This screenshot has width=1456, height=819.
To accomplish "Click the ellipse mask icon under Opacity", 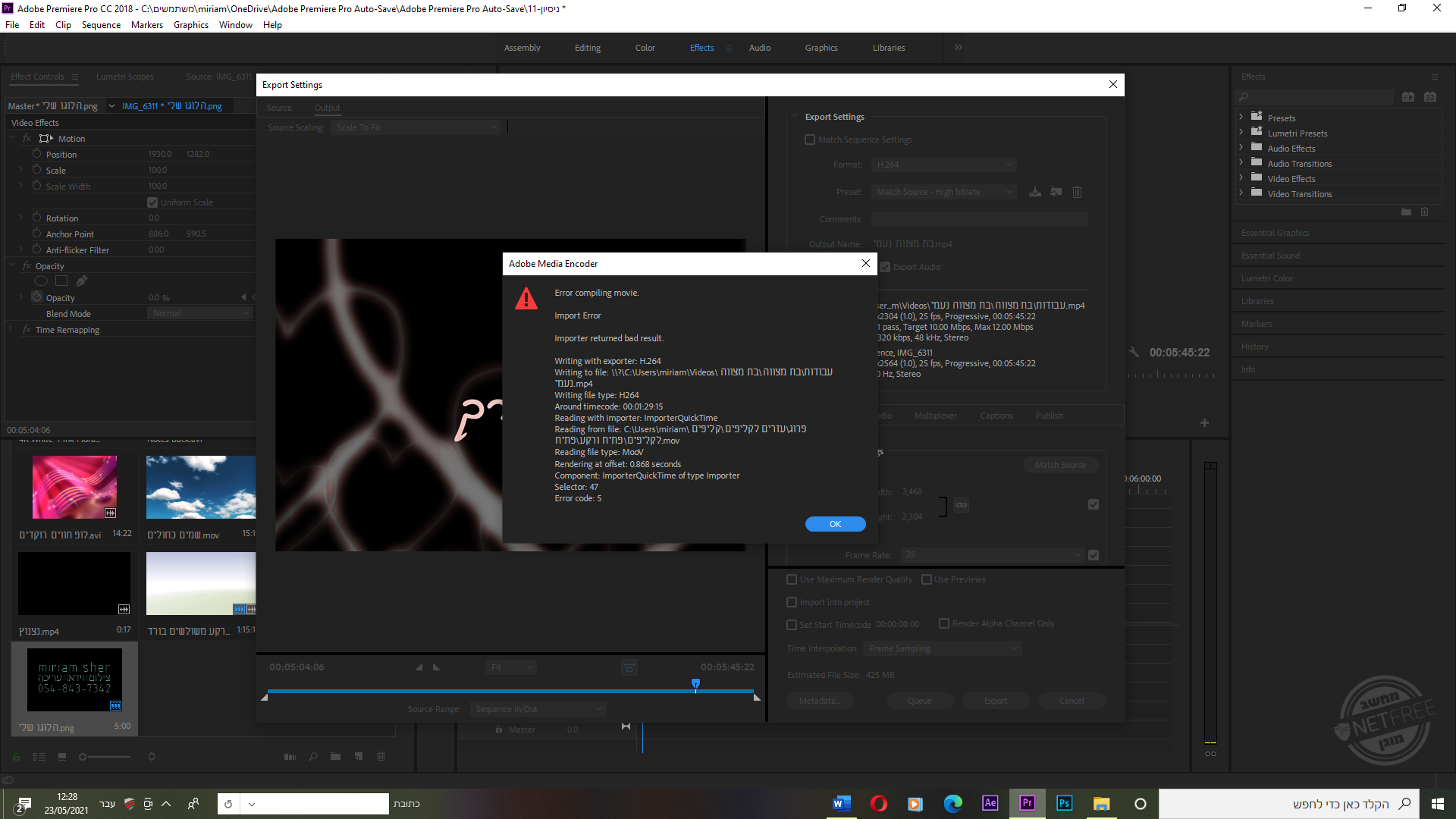I will 41,281.
